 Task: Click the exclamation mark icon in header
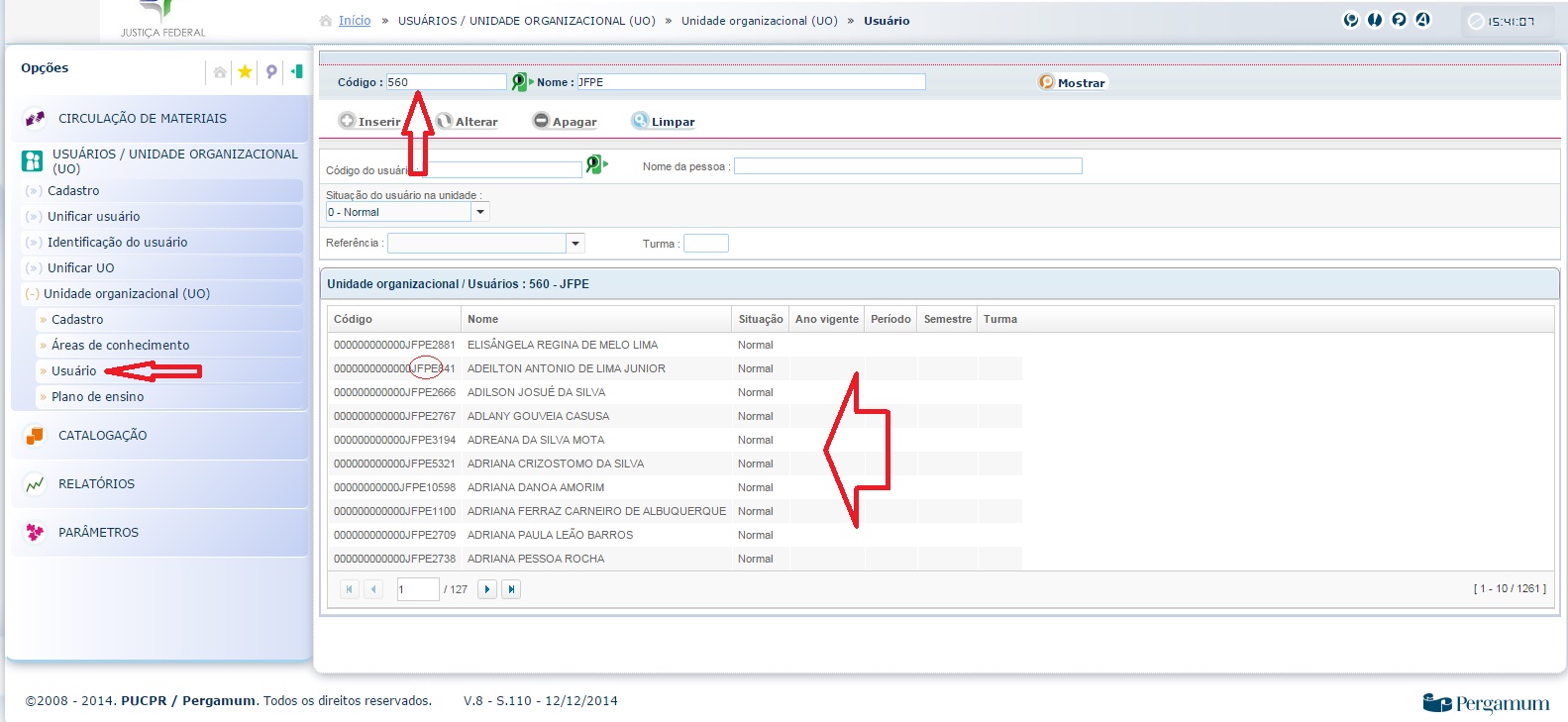coord(1375,20)
